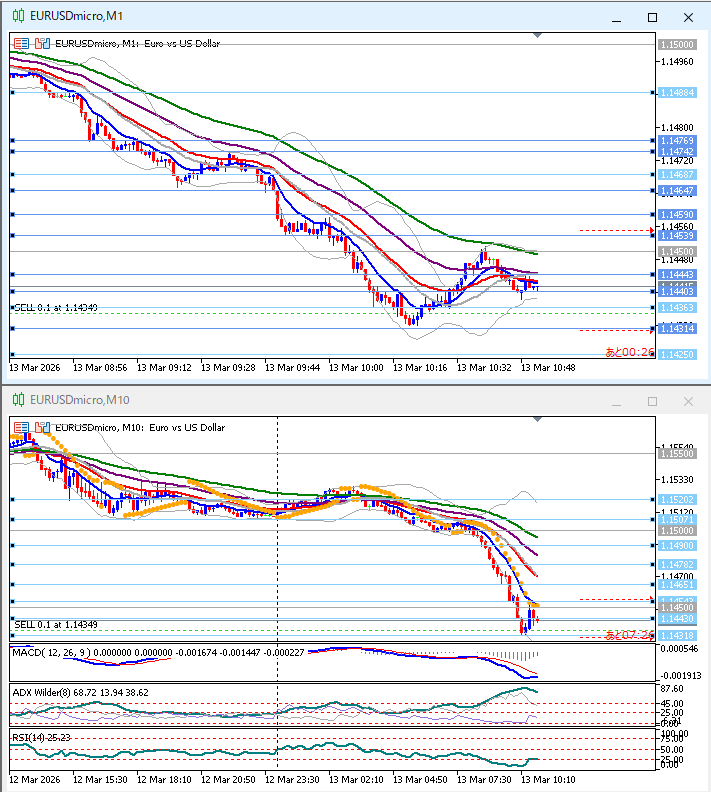
Task: Click the ADX Wilder(8) indicator label
Action: (46, 691)
